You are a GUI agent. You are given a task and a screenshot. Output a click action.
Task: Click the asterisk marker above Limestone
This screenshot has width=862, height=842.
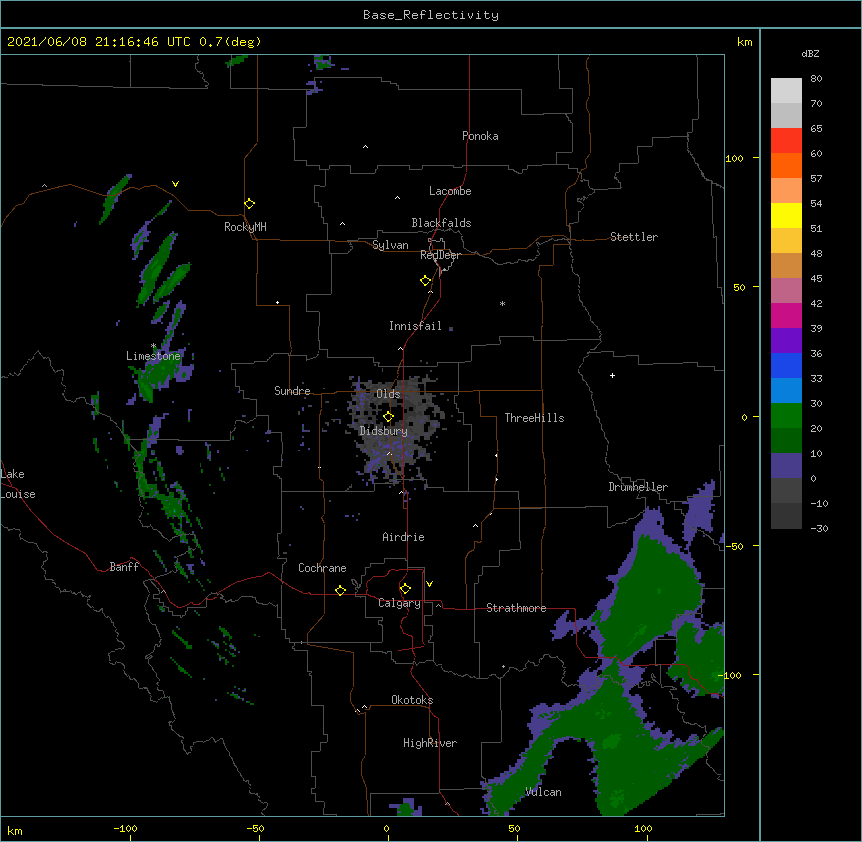(153, 346)
